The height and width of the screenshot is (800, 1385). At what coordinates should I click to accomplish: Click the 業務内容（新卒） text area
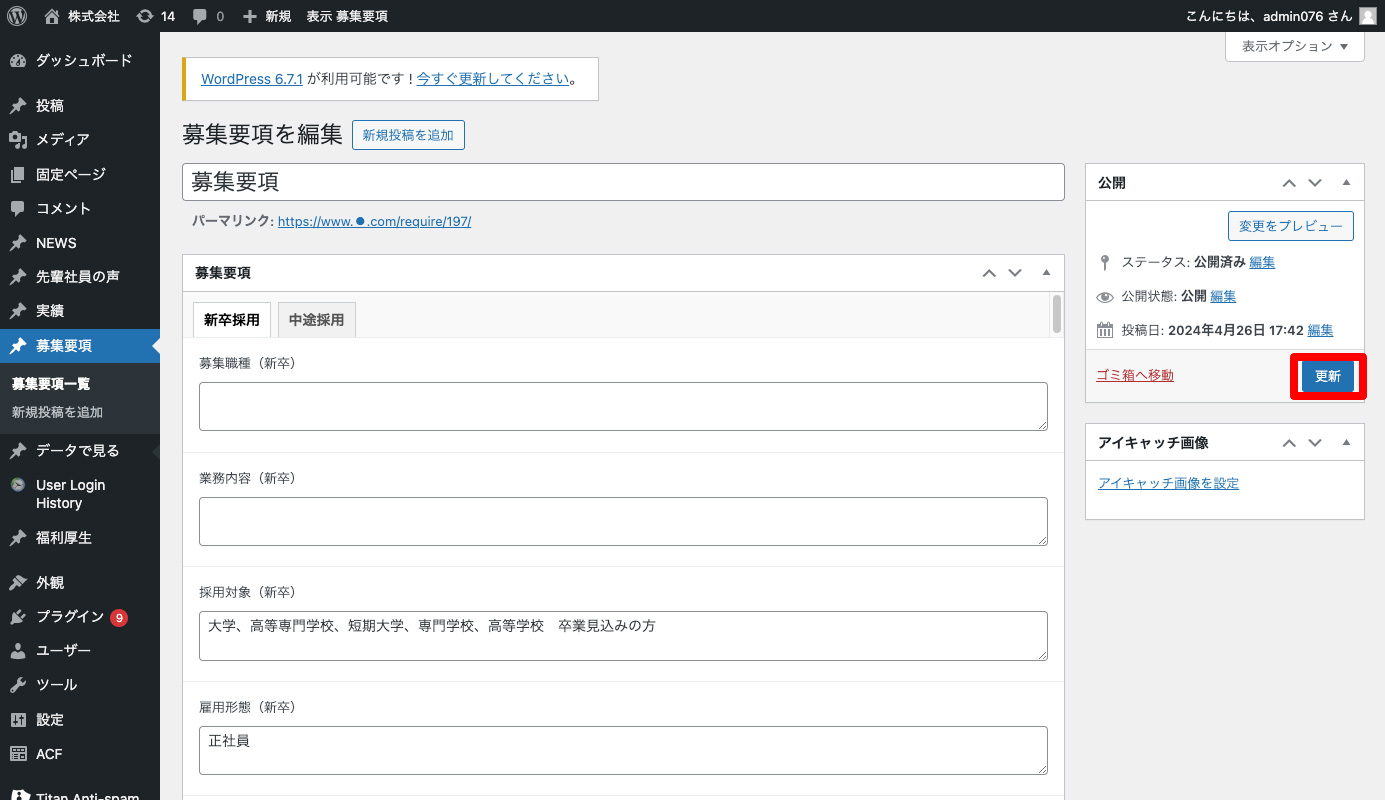point(623,521)
